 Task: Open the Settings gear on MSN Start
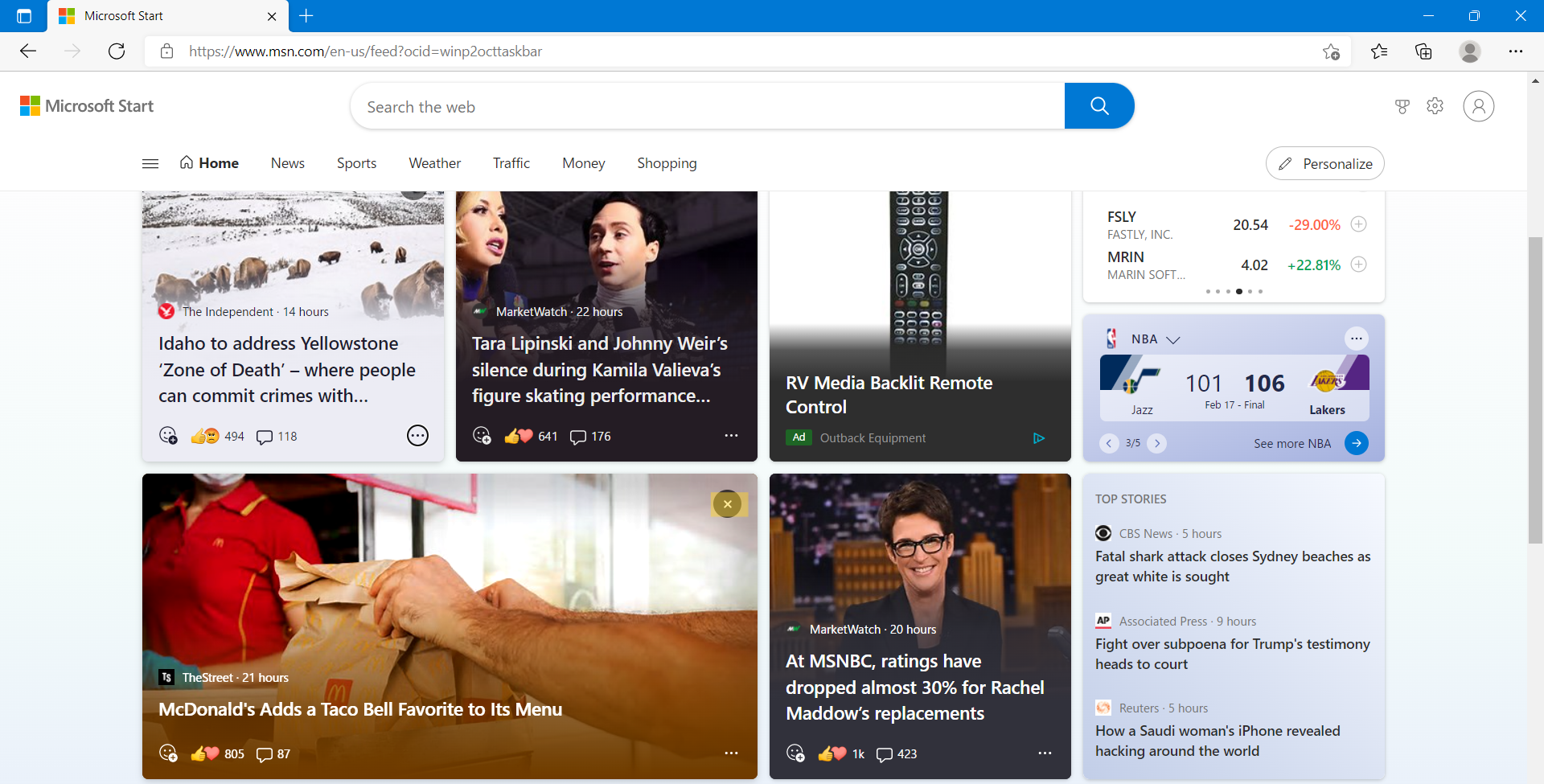(1435, 105)
